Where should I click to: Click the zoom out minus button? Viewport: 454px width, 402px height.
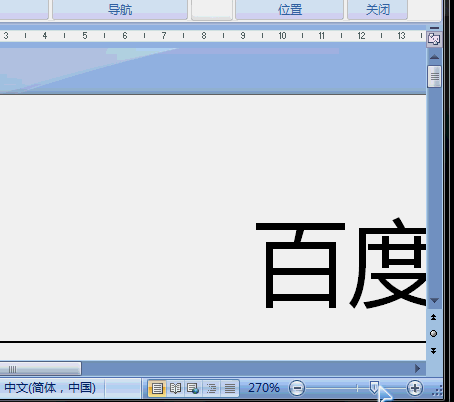297,388
